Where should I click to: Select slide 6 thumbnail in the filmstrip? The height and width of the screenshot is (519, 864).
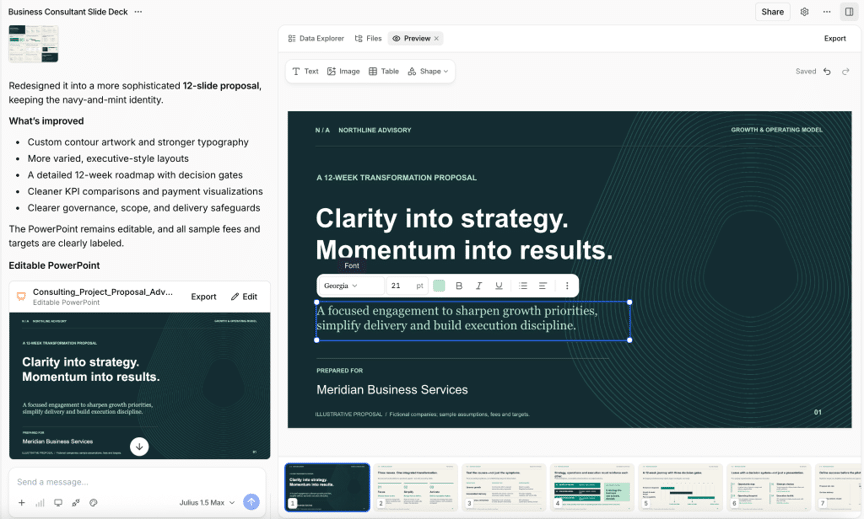click(768, 488)
